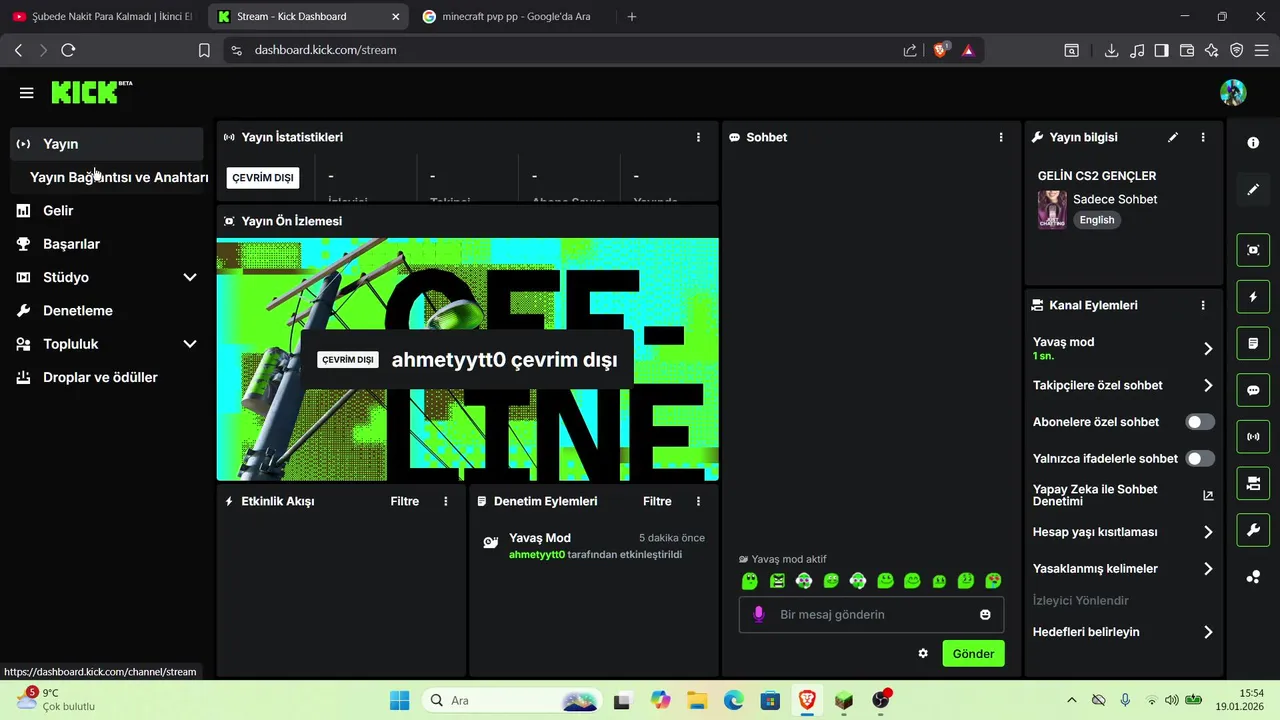Open Sohbet panel three-dot menu
The height and width of the screenshot is (720, 1280).
[1001, 137]
